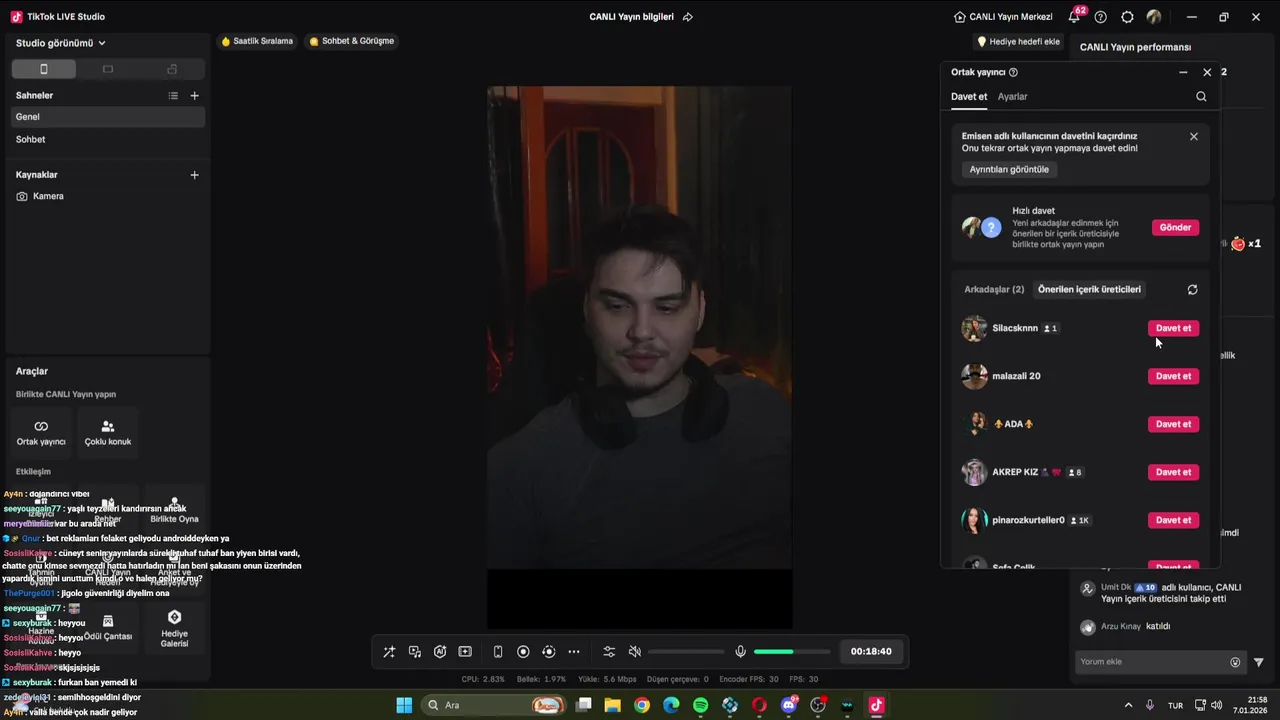Click the record circle button
1280x720 pixels.
click(x=523, y=652)
